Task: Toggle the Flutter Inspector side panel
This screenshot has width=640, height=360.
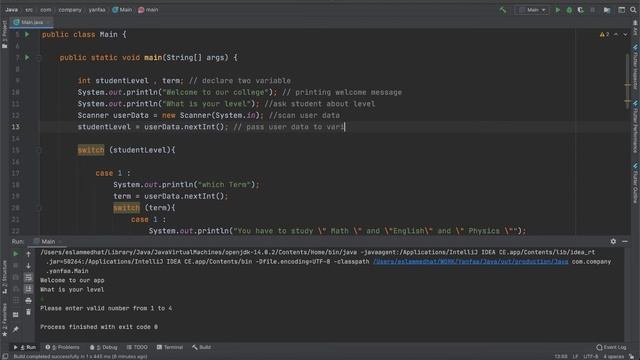Action: click(636, 67)
